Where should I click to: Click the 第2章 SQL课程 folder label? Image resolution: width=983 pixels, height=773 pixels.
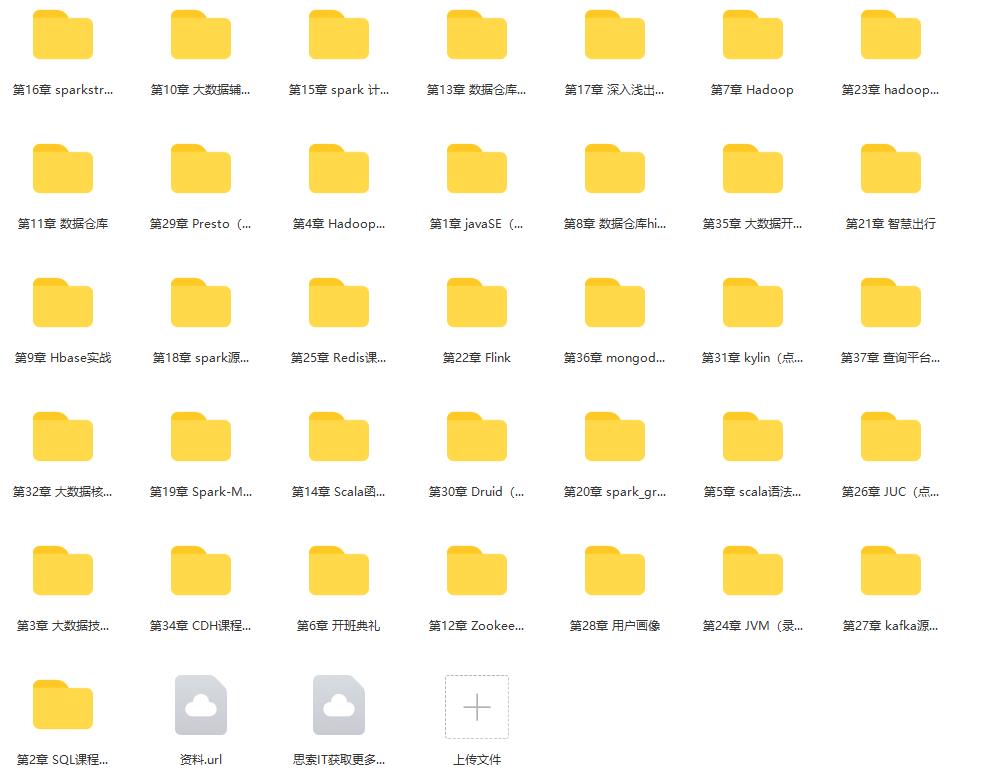click(63, 759)
